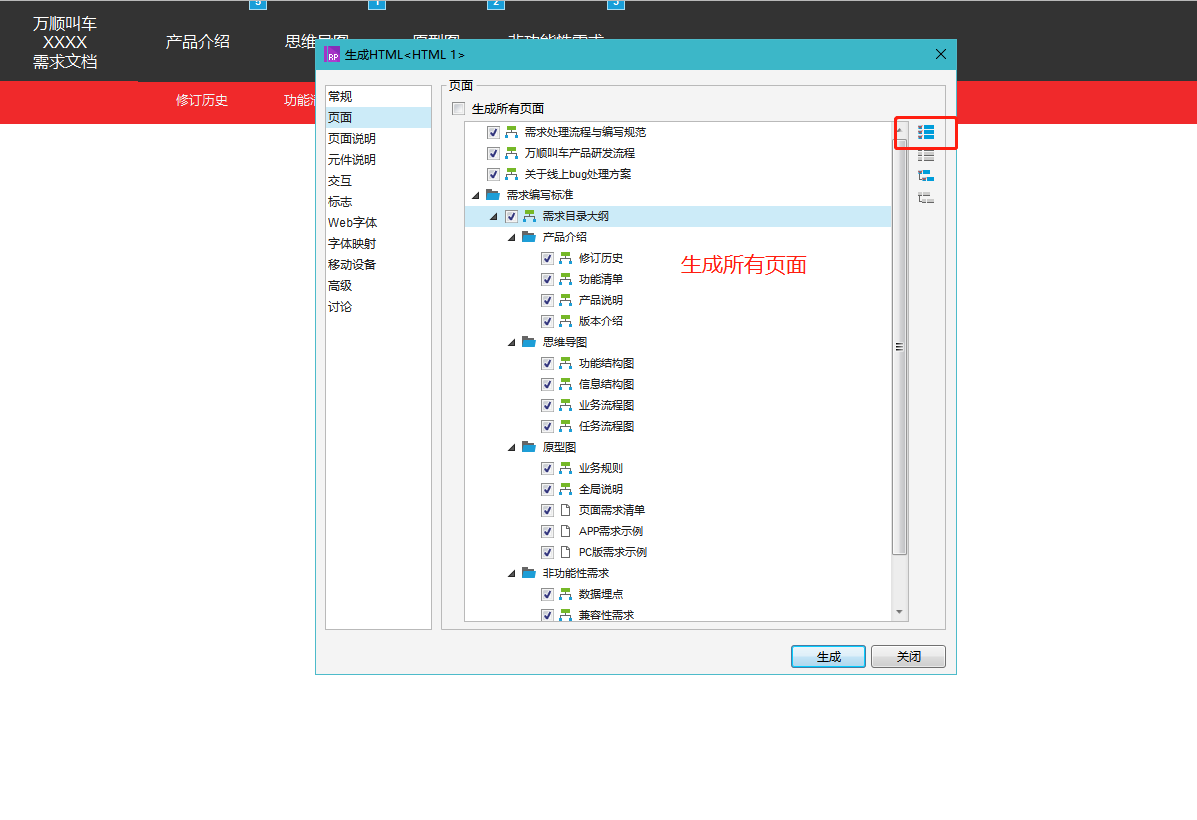Screen dimensions: 1197x820
Task: Click the 生成 button
Action: 828,657
